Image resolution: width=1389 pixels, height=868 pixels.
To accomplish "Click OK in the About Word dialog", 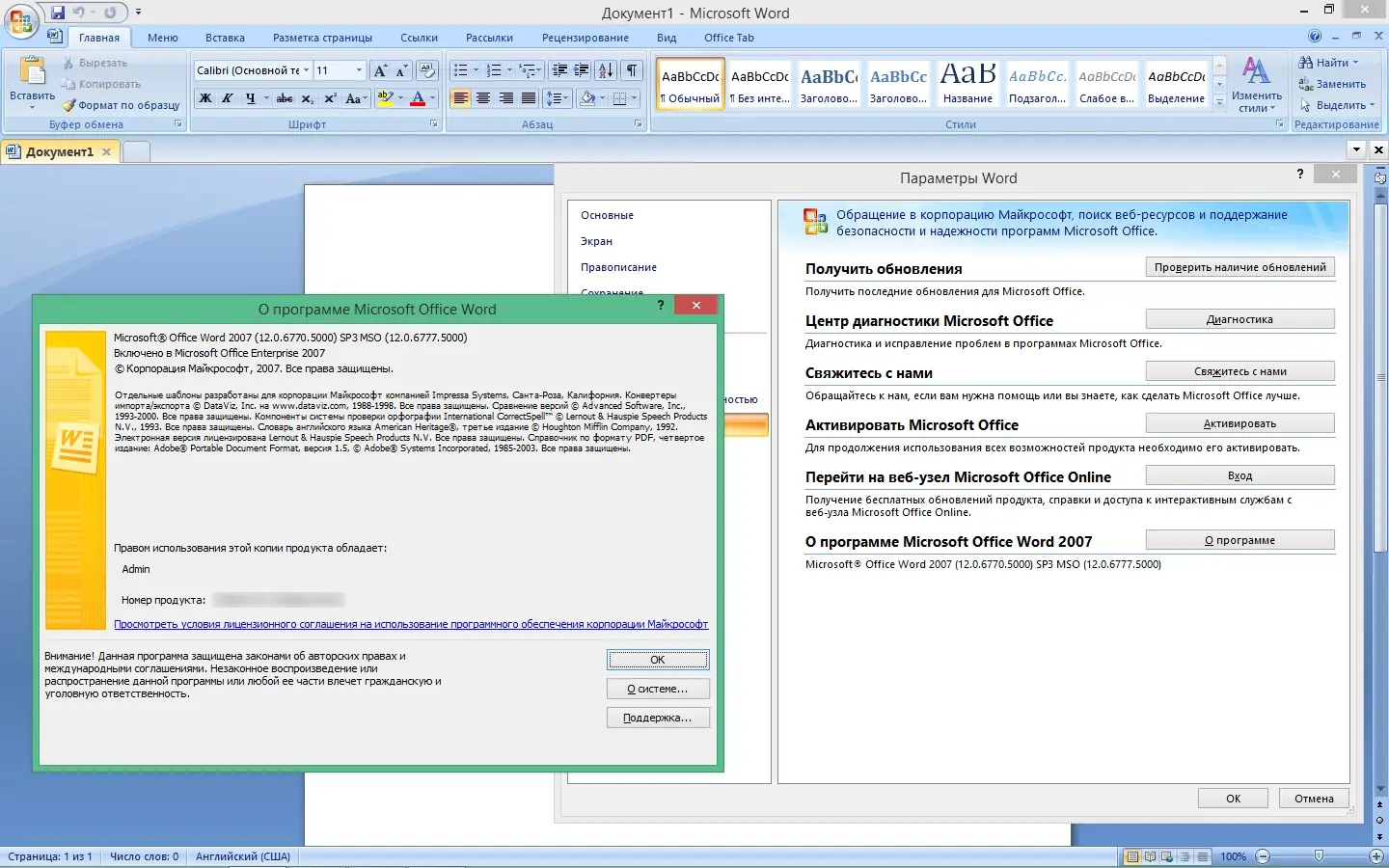I will click(658, 660).
